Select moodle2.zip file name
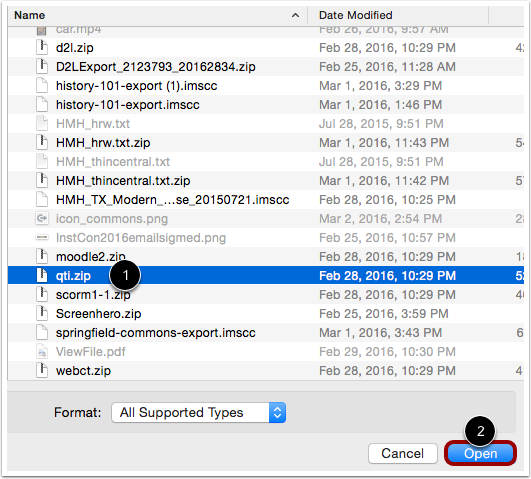The image size is (531, 479). coord(91,256)
